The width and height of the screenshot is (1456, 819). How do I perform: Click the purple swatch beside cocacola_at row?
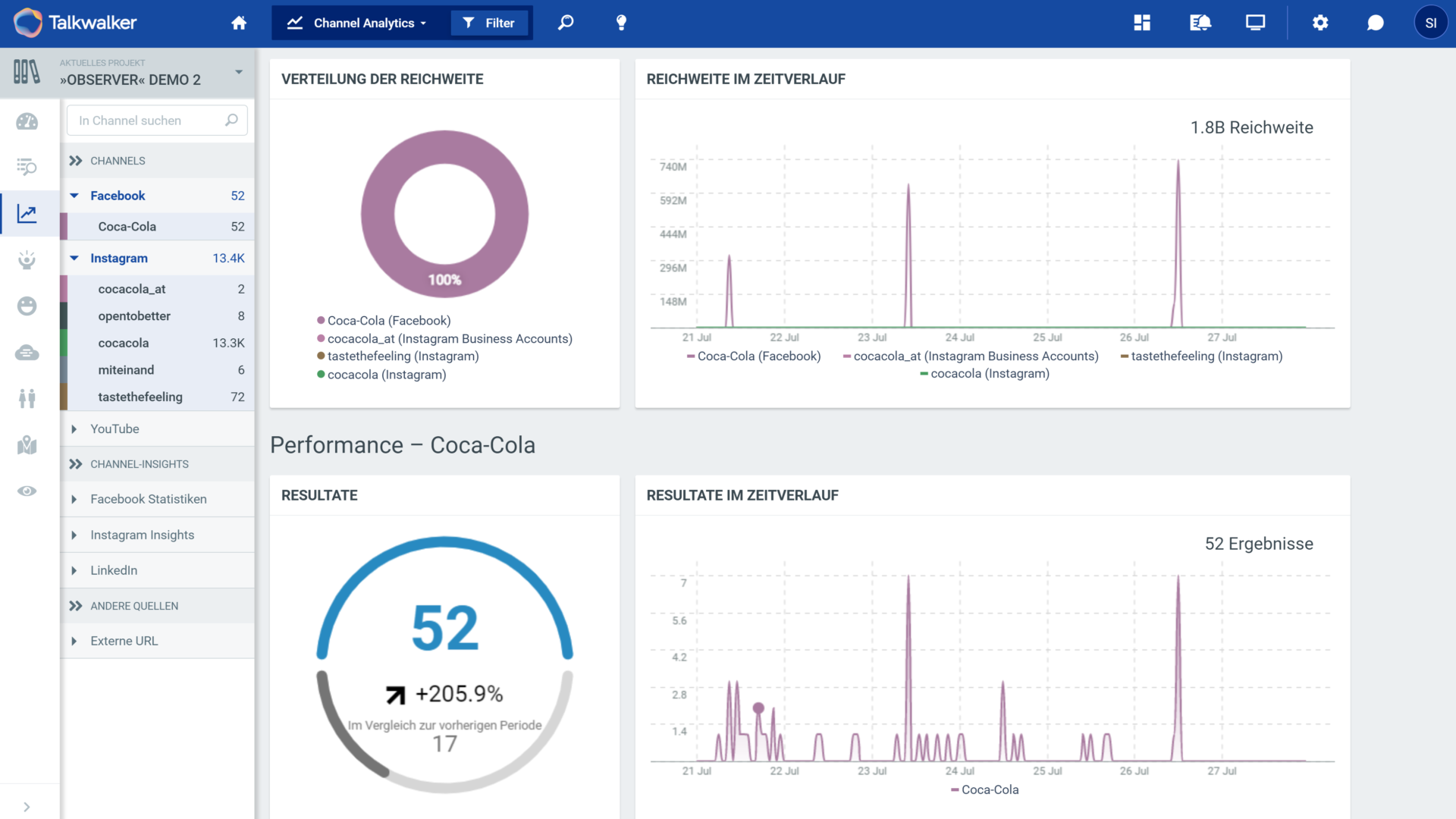point(64,289)
